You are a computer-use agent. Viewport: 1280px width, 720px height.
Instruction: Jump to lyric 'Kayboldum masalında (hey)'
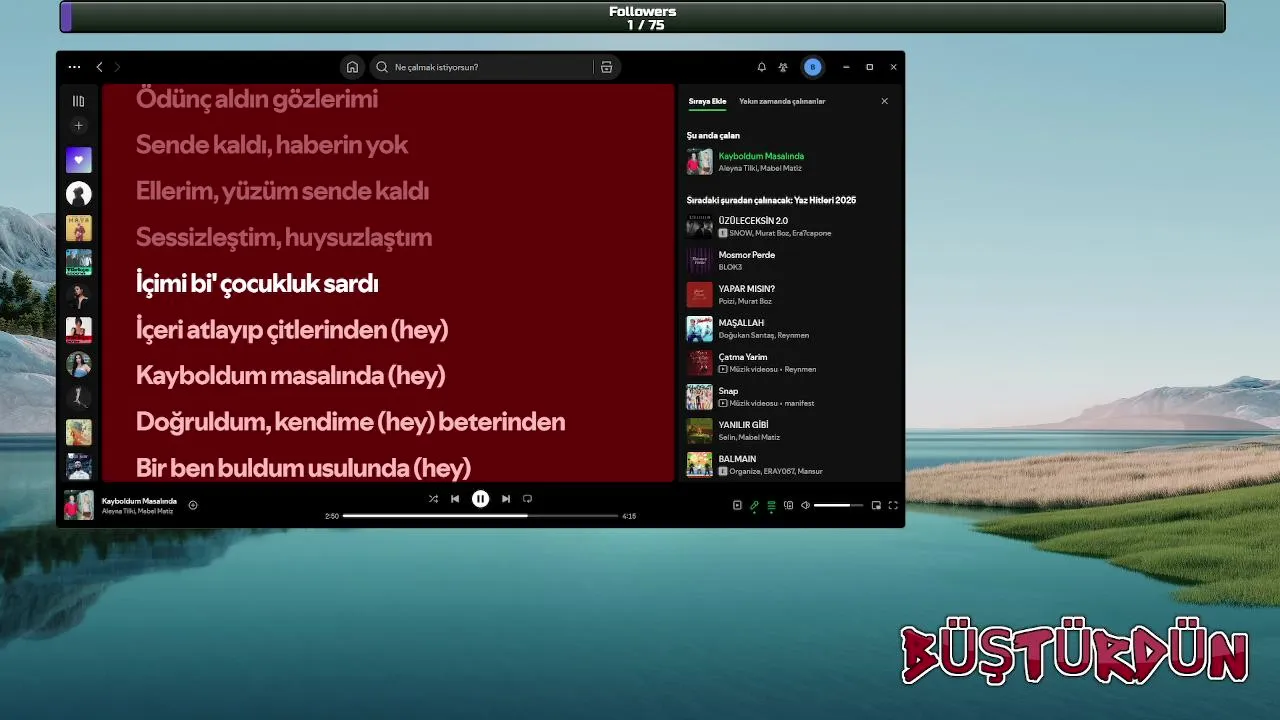(290, 375)
